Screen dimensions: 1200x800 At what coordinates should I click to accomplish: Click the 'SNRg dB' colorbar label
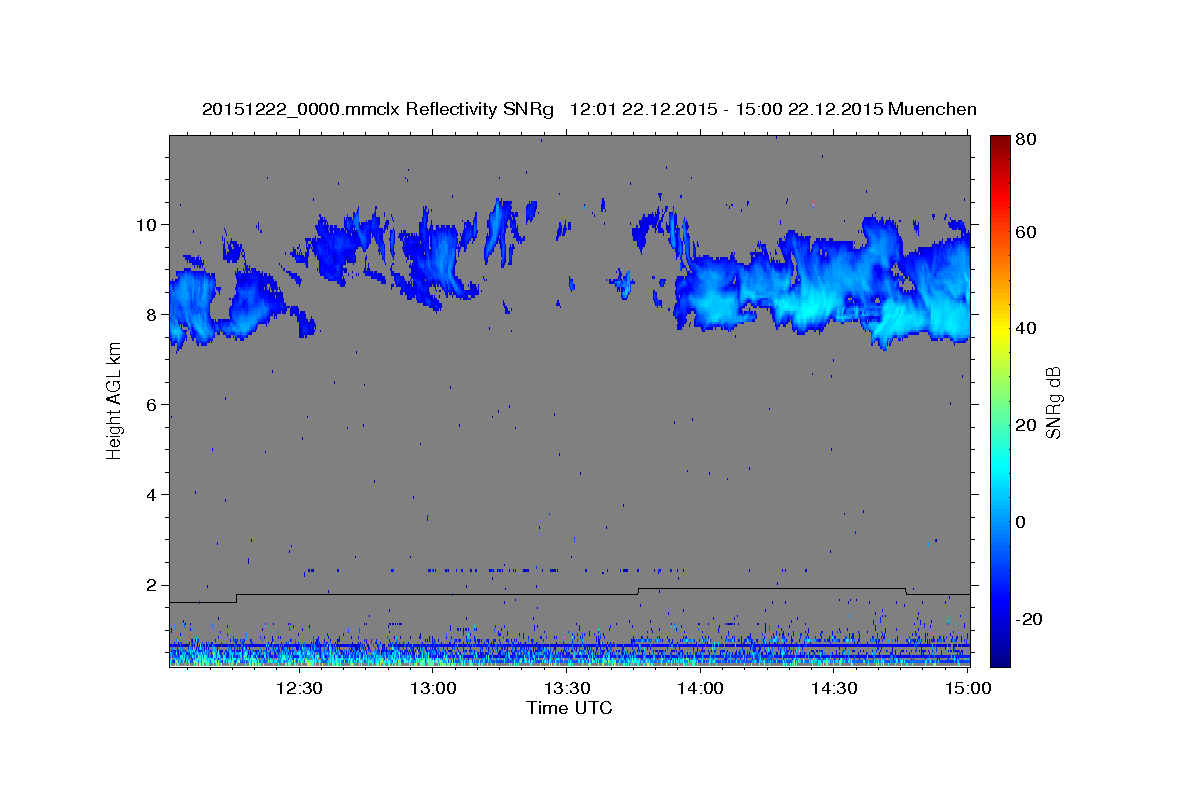tap(1054, 402)
